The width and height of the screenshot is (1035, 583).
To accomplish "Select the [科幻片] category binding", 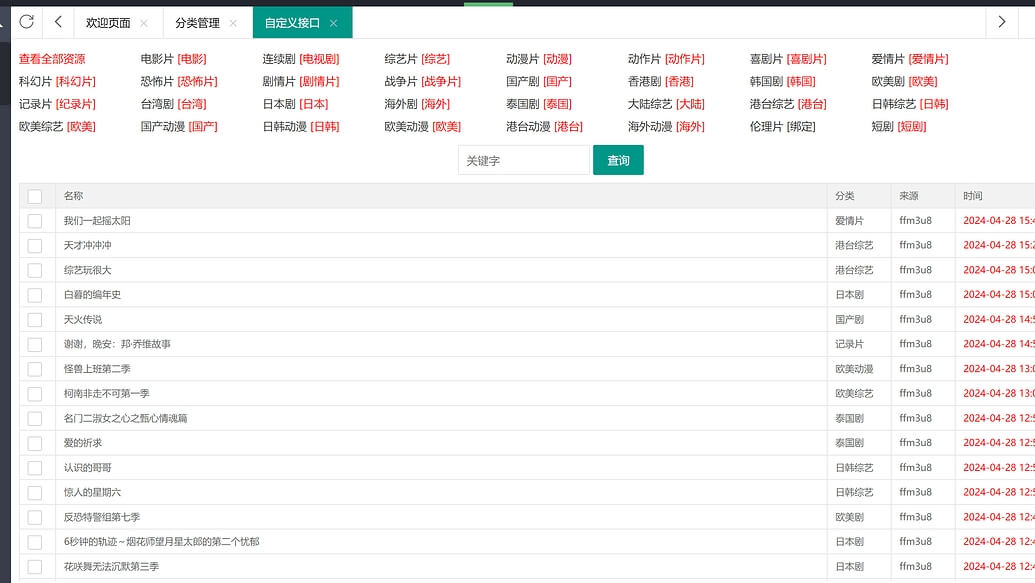I will click(x=76, y=82).
